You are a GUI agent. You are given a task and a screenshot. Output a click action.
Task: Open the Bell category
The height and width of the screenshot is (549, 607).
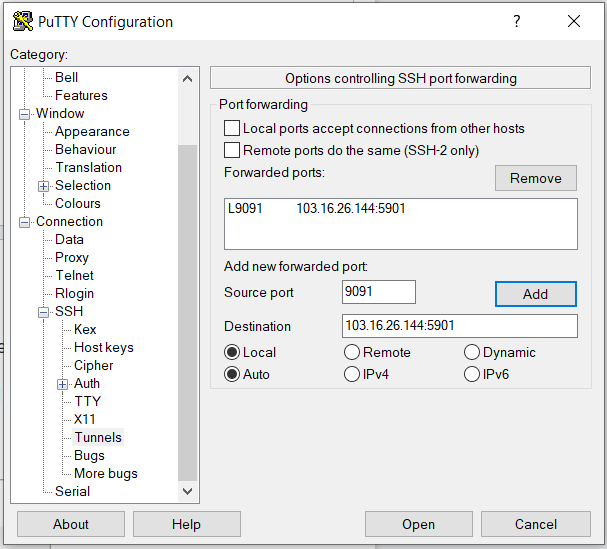click(66, 77)
